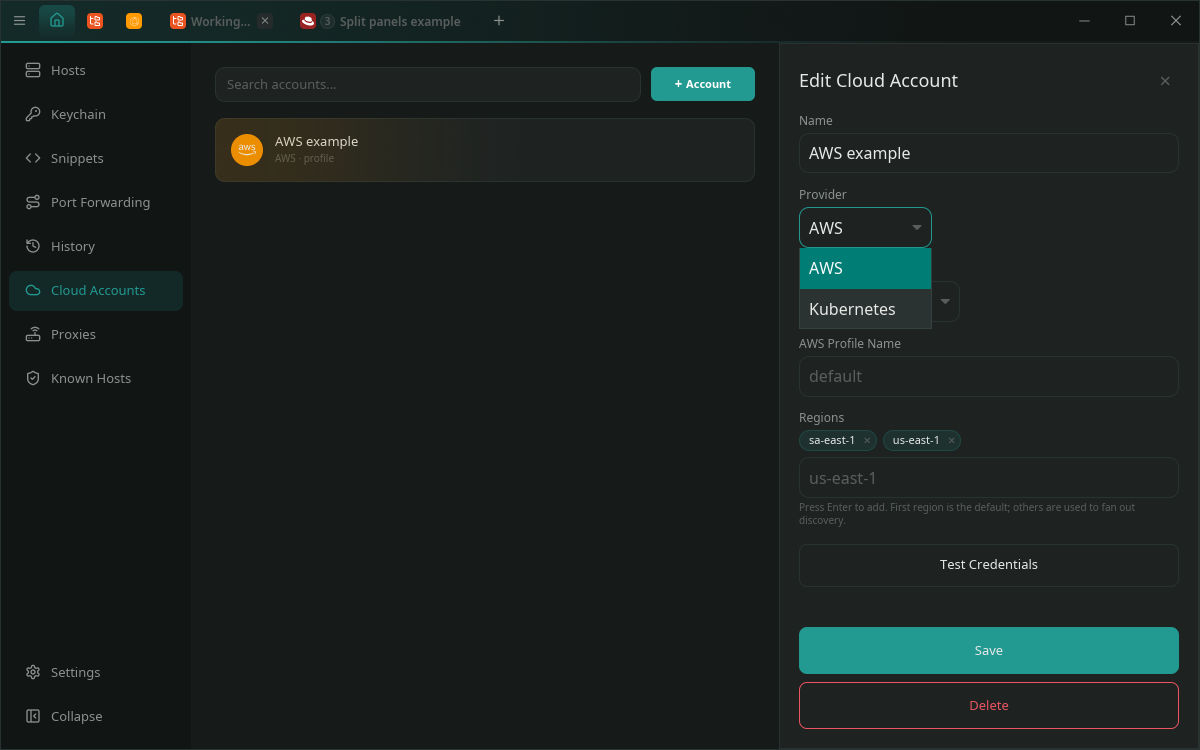Click the AWS logo on account card
The image size is (1200, 750).
[247, 150]
